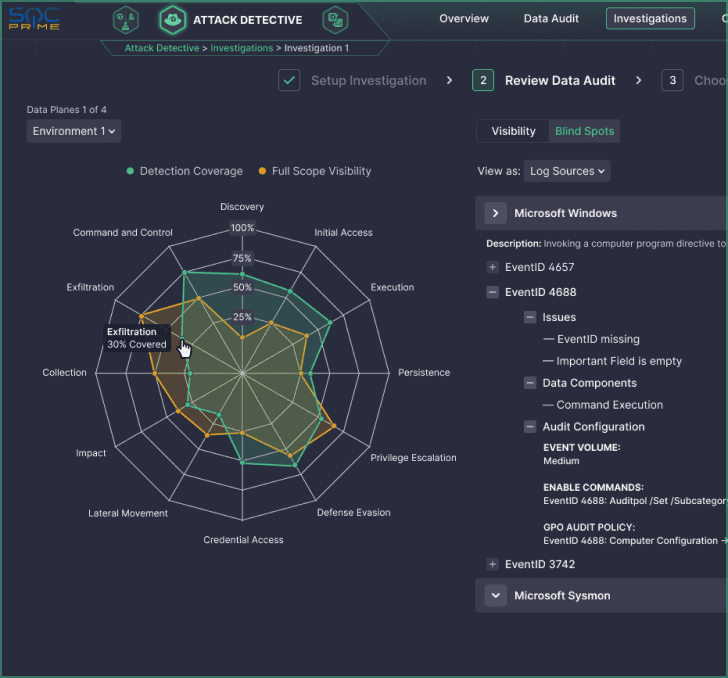This screenshot has height=678, width=728.
Task: Open the Log Sources view dropdown
Action: 567,171
